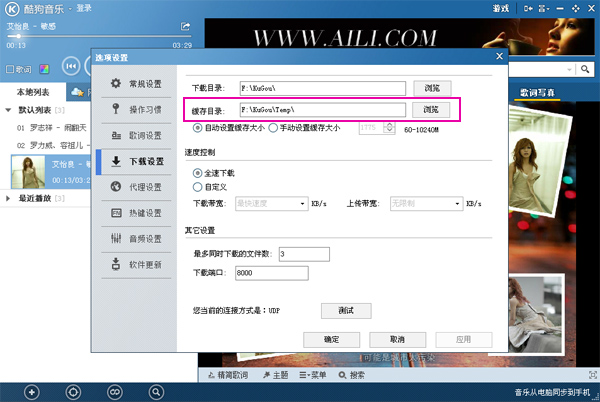Open 常规设置 general settings section
600x402 pixels.
coord(136,84)
